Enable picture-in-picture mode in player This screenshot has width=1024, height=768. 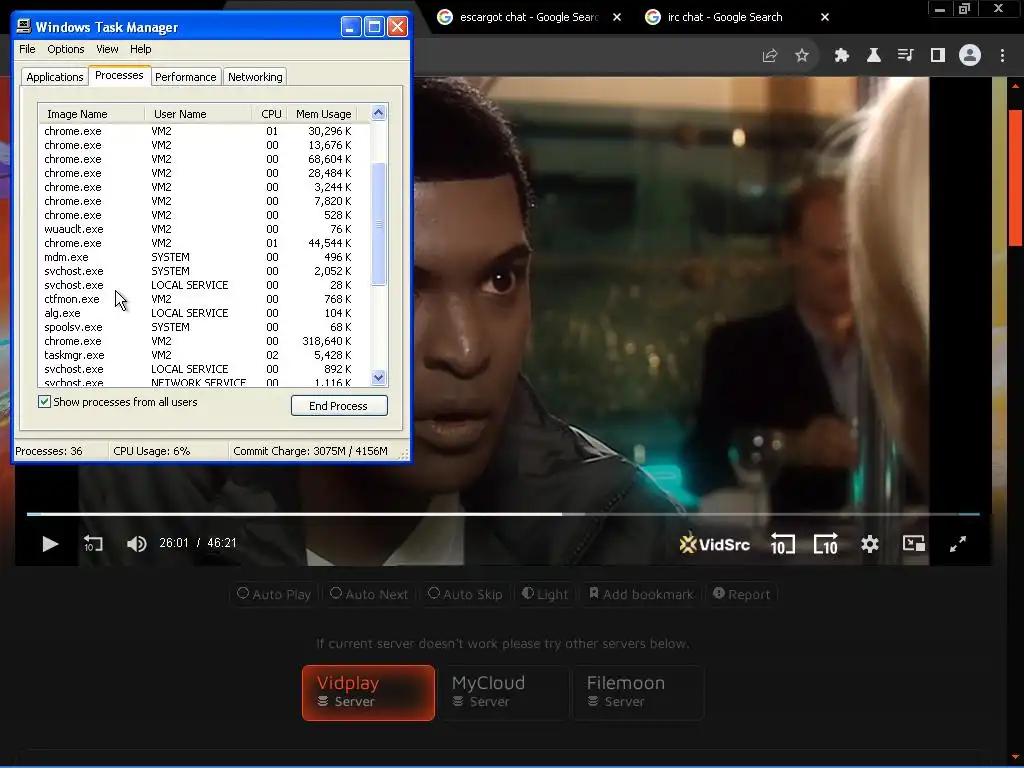pyautogui.click(x=914, y=543)
